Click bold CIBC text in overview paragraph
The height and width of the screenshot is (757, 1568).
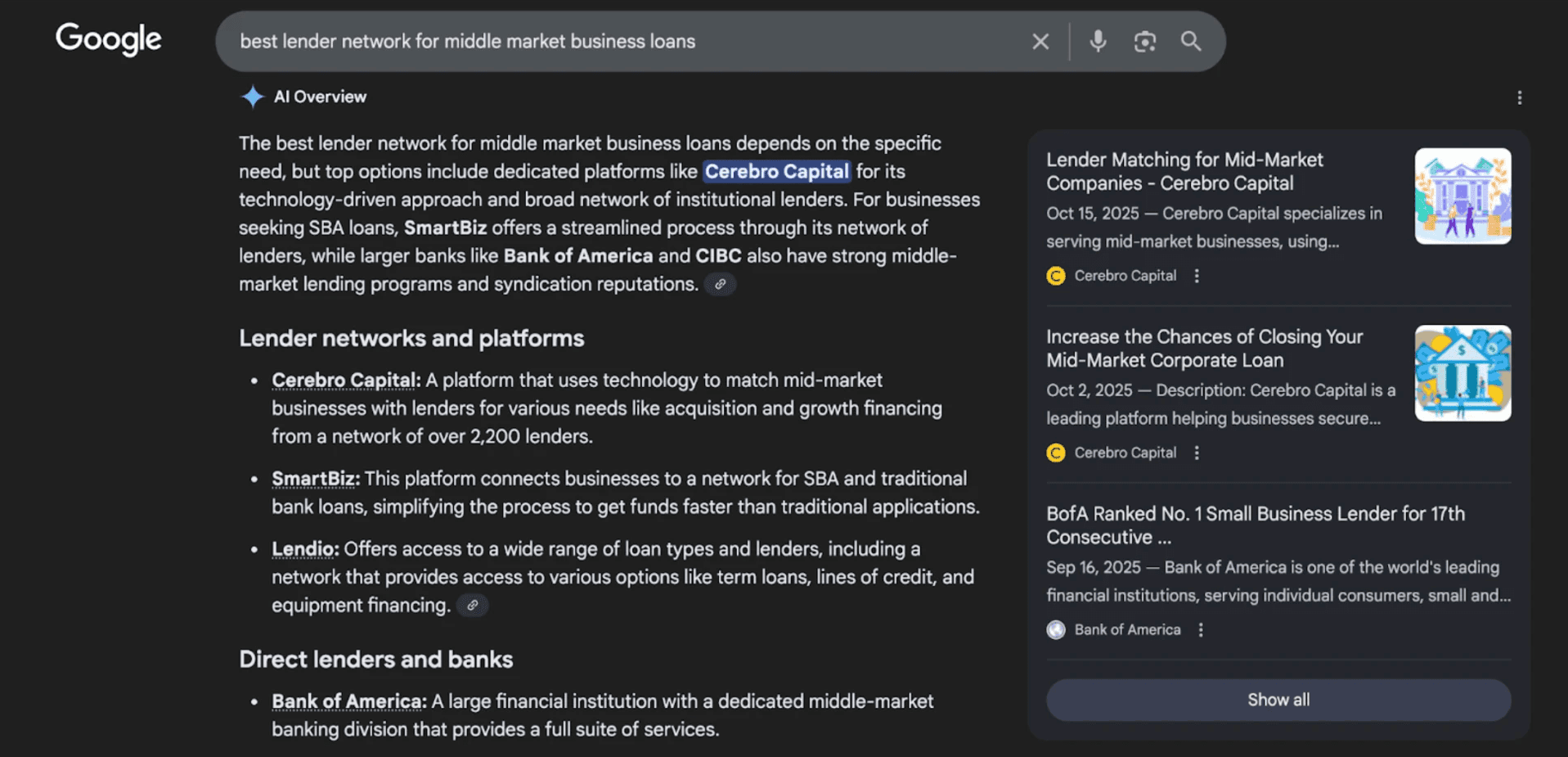(718, 256)
